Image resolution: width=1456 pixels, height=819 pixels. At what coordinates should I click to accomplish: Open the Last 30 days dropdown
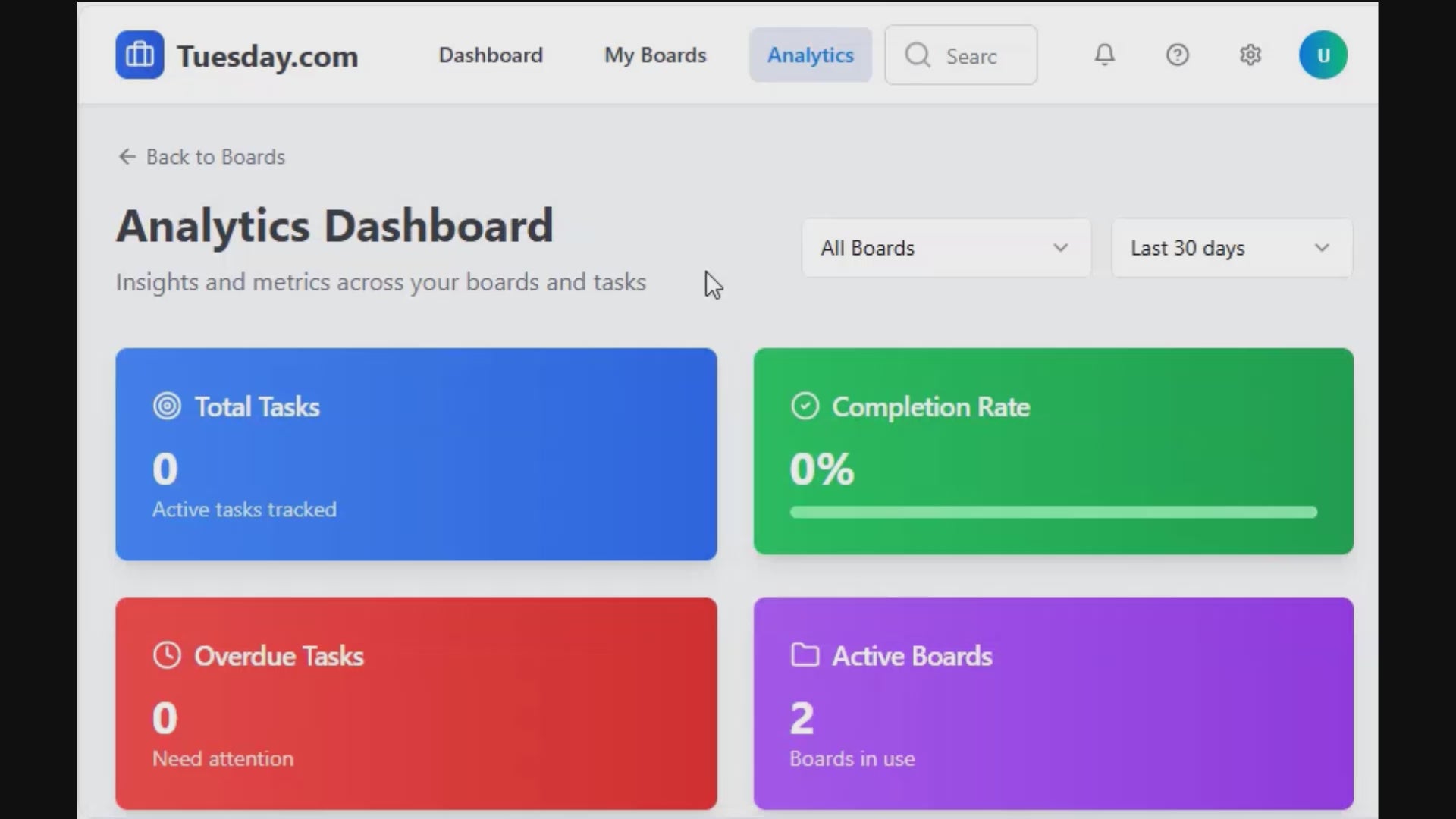click(1230, 248)
